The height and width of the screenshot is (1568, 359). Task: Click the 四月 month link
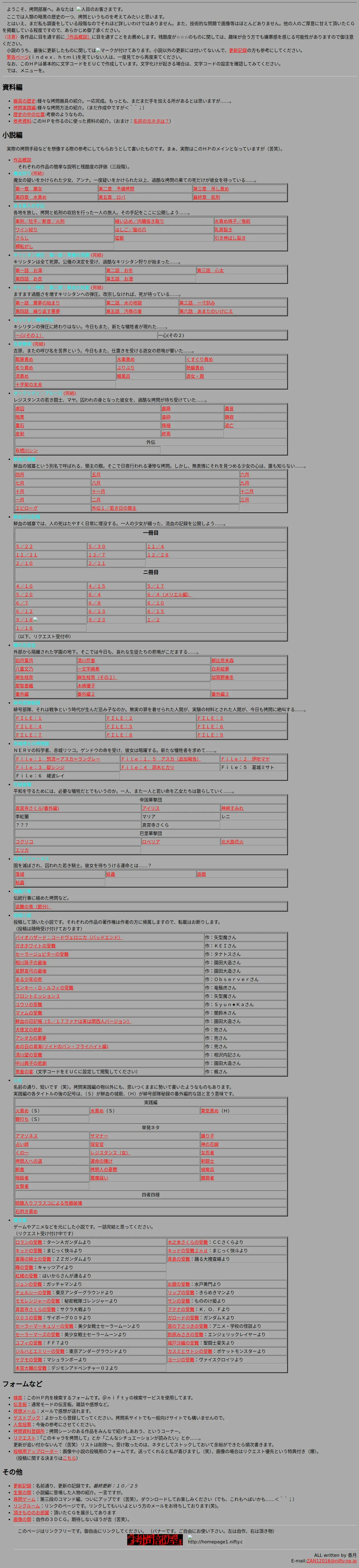20,475
